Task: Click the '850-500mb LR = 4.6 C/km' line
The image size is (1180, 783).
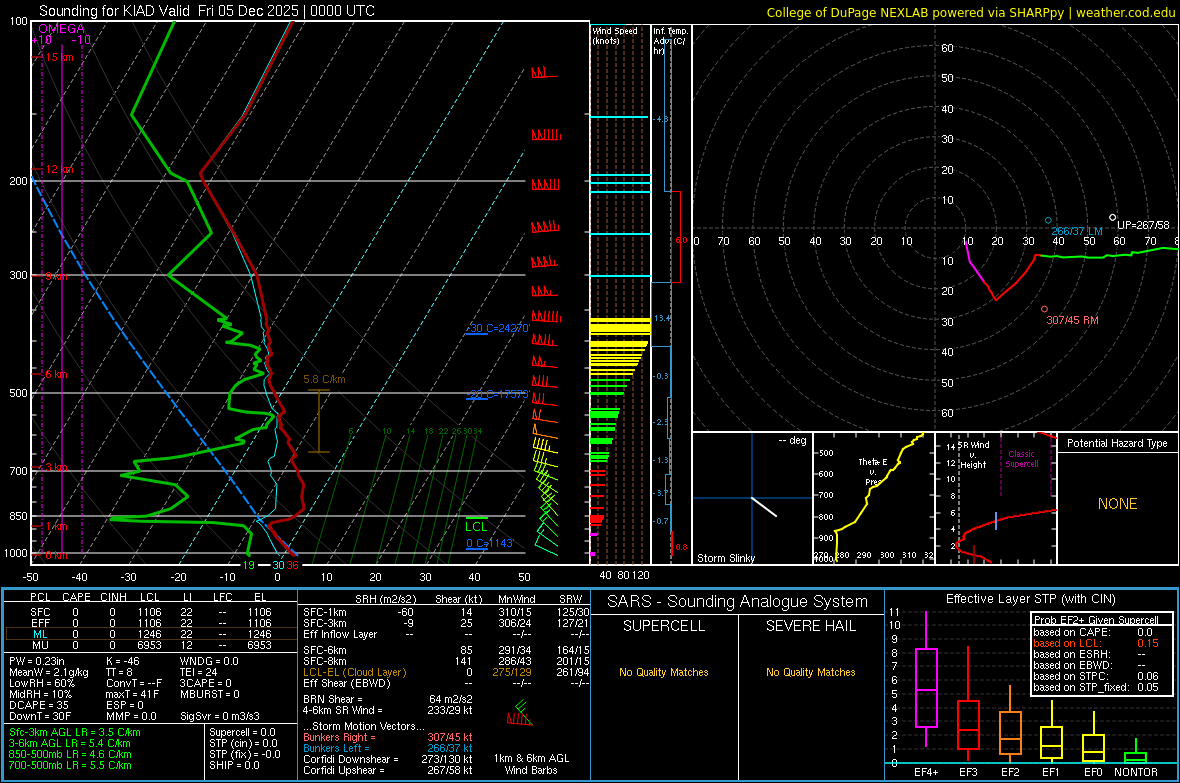Action: pyautogui.click(x=70, y=754)
